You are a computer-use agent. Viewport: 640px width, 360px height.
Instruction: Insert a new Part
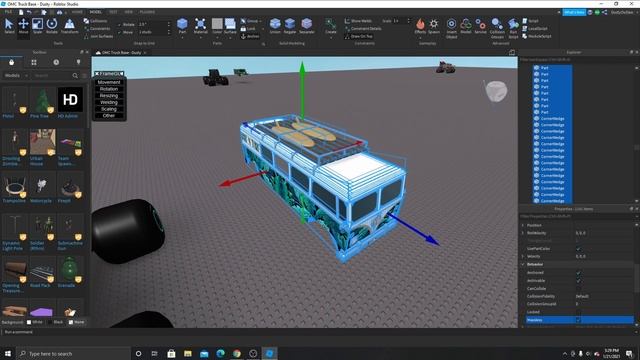point(182,25)
